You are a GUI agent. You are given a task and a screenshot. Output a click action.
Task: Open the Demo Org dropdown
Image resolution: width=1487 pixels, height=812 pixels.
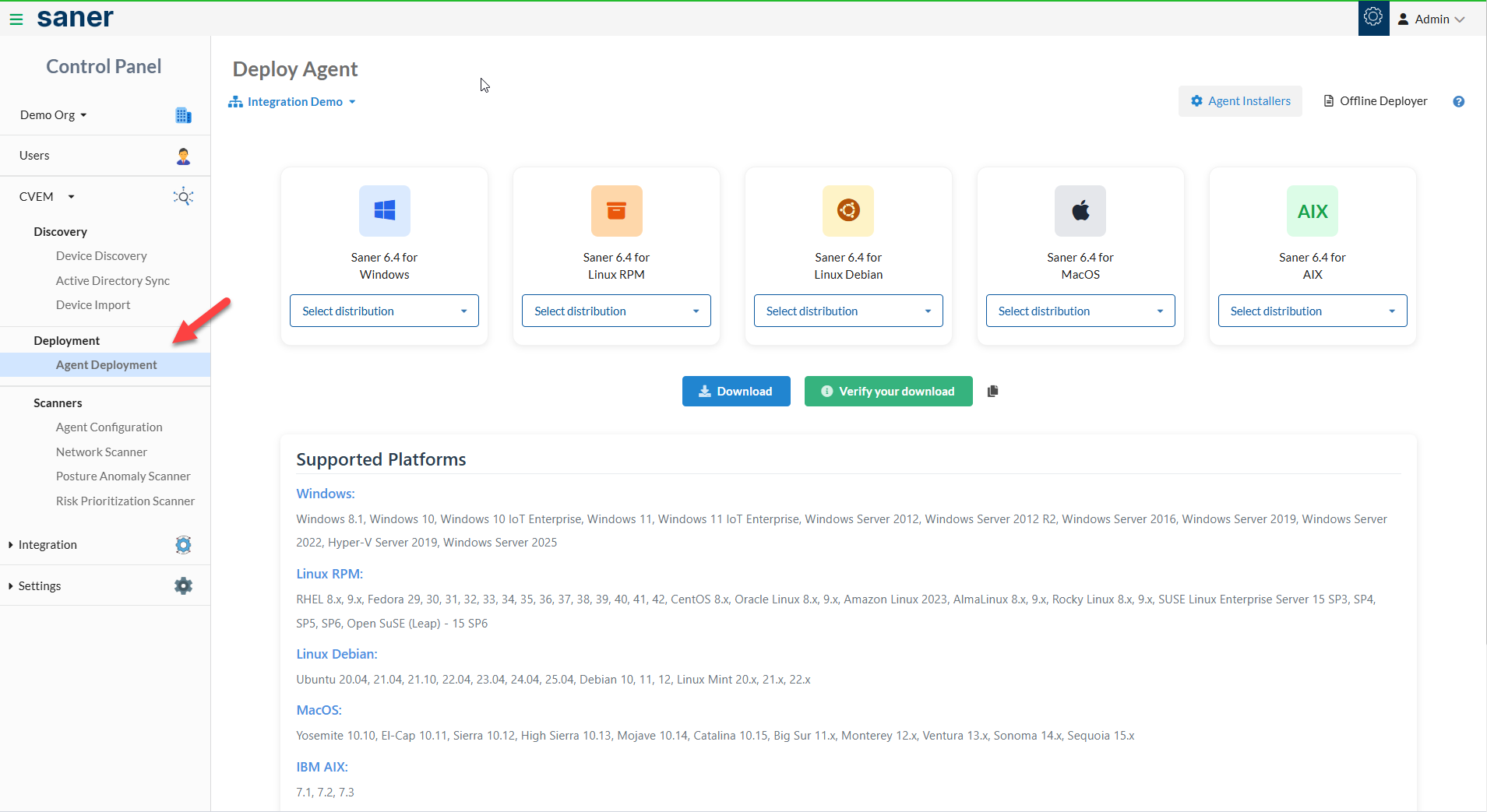click(53, 115)
